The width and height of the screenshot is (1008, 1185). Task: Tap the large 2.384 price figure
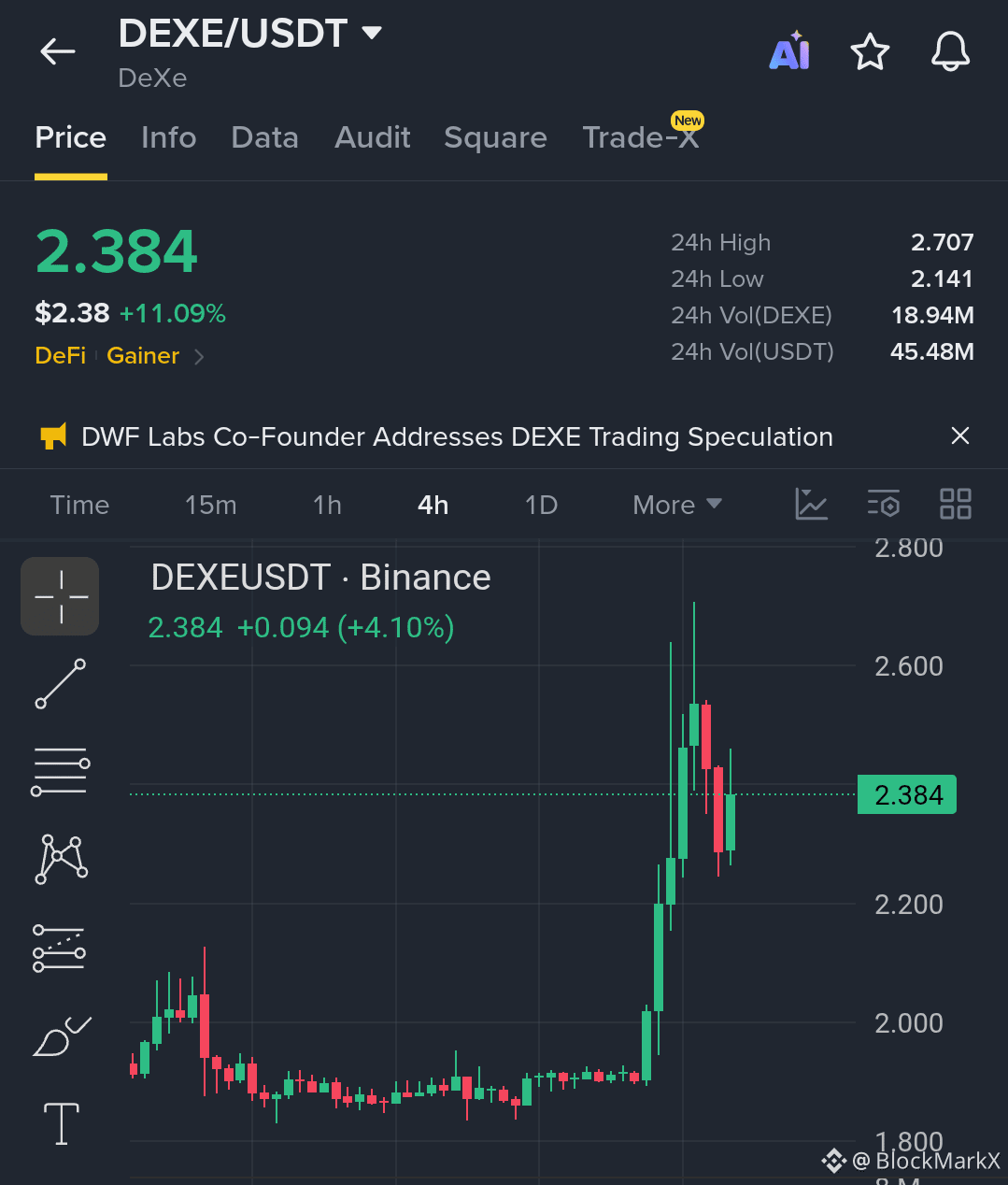point(117,252)
